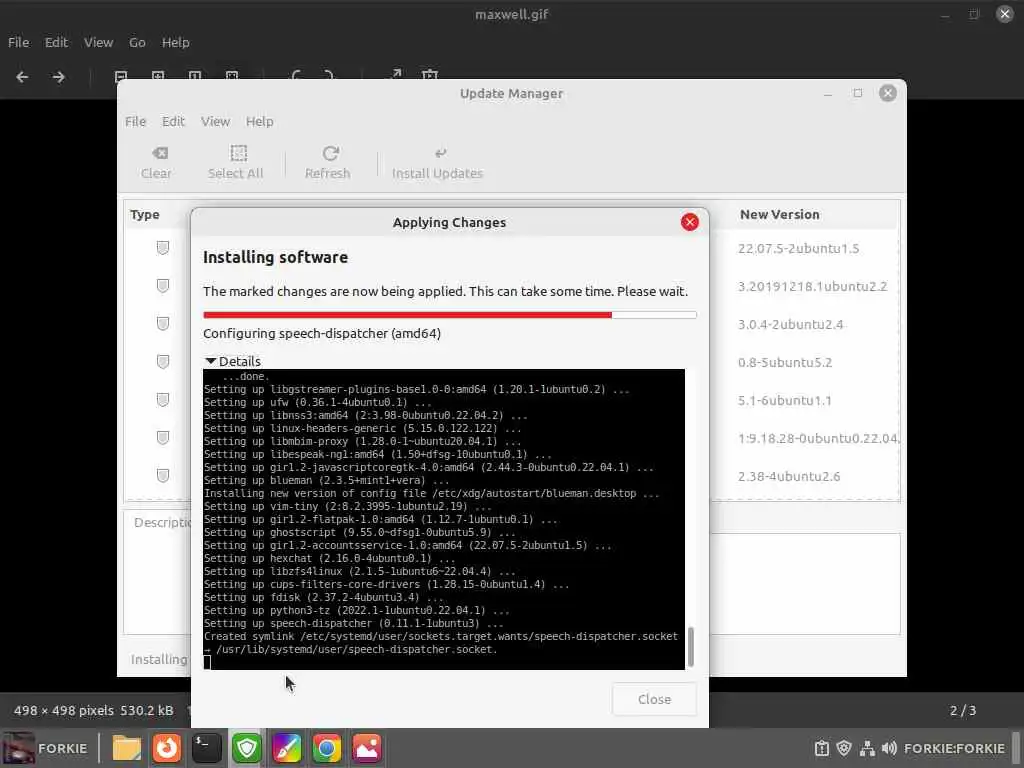
Task: Open the image viewer Help menu
Action: point(176,42)
